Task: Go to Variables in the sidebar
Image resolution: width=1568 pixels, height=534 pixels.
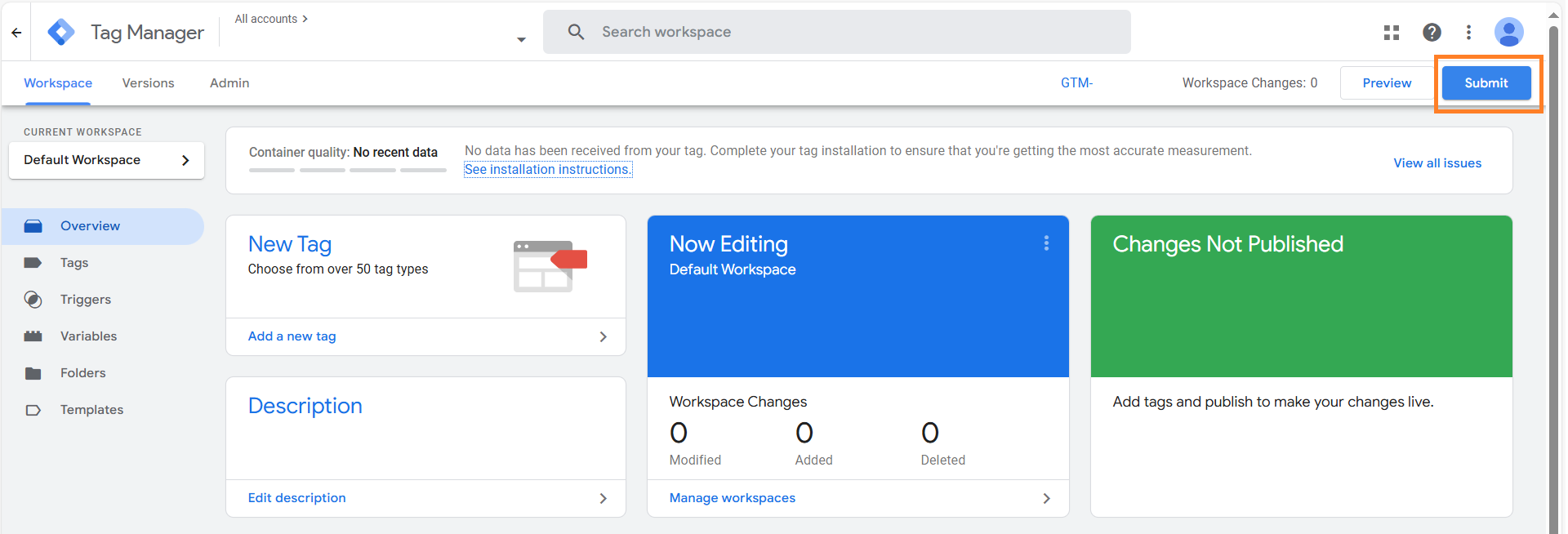Action: [x=88, y=336]
